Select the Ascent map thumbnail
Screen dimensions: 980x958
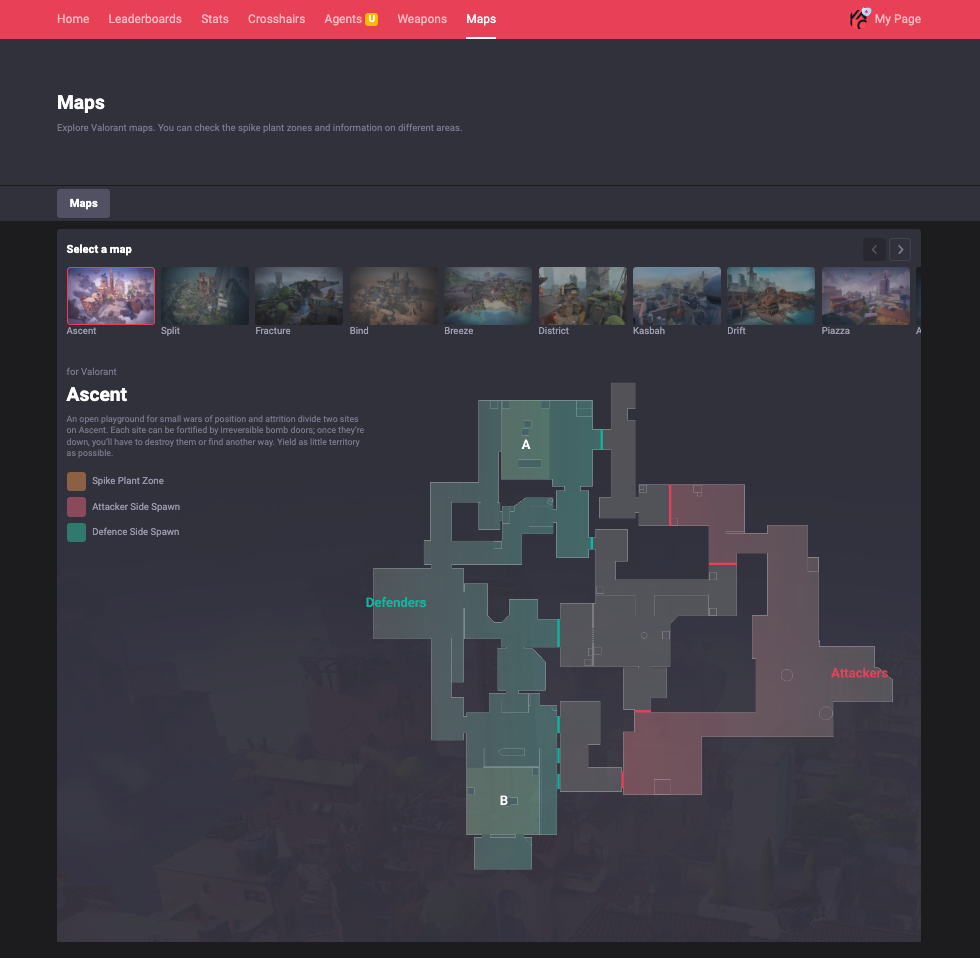point(111,296)
